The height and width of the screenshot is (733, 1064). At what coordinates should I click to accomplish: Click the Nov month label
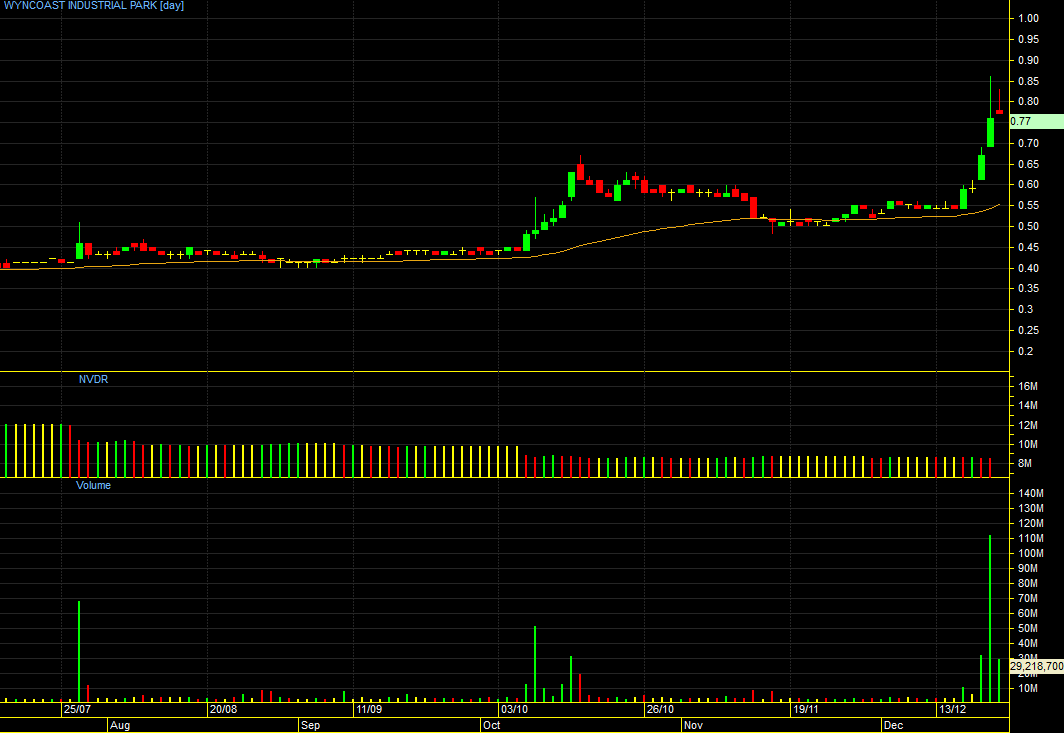coord(693,726)
